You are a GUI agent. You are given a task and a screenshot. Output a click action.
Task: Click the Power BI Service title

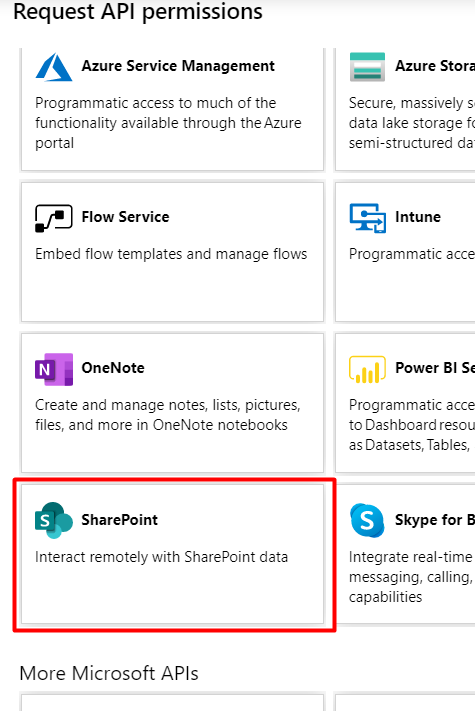click(435, 368)
